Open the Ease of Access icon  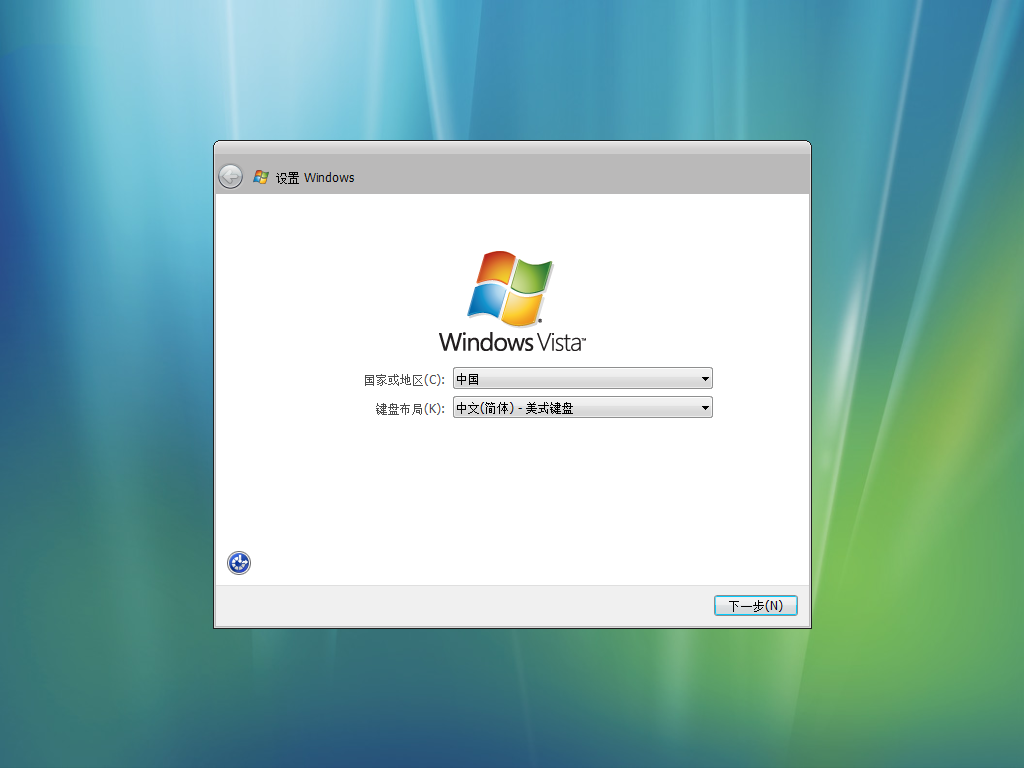(239, 563)
